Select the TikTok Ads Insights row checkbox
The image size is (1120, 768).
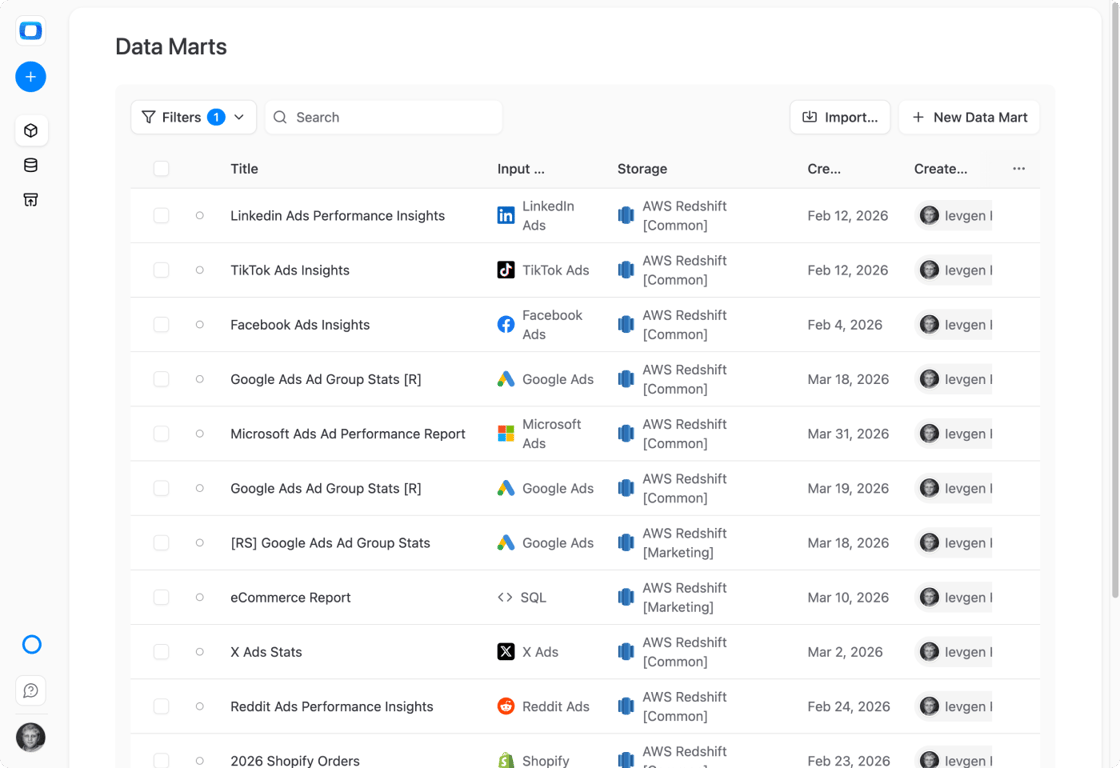161,270
